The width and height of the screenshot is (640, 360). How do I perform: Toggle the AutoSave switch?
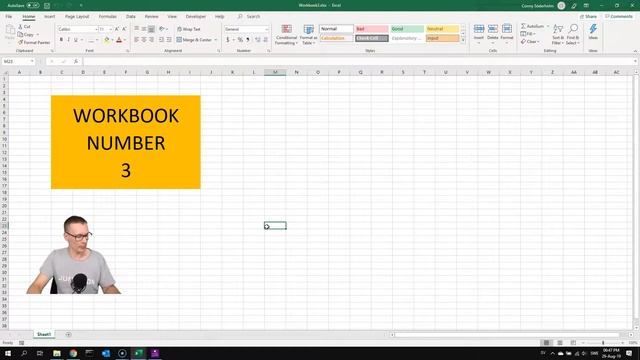[33, 6]
